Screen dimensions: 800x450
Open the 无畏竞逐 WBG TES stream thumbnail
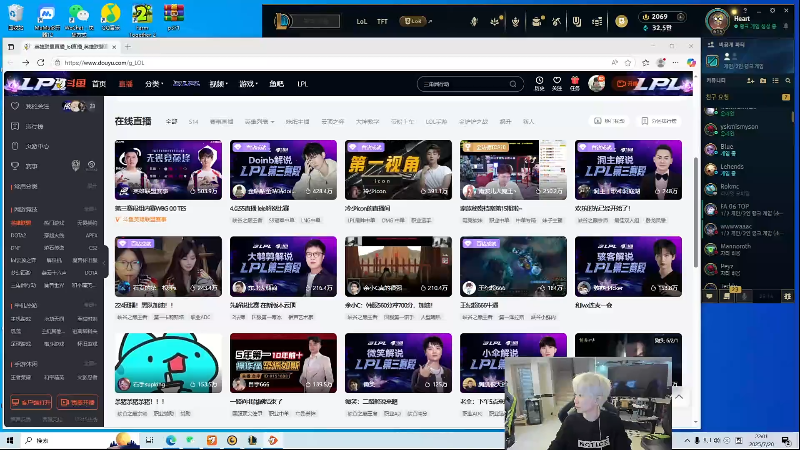coord(168,170)
